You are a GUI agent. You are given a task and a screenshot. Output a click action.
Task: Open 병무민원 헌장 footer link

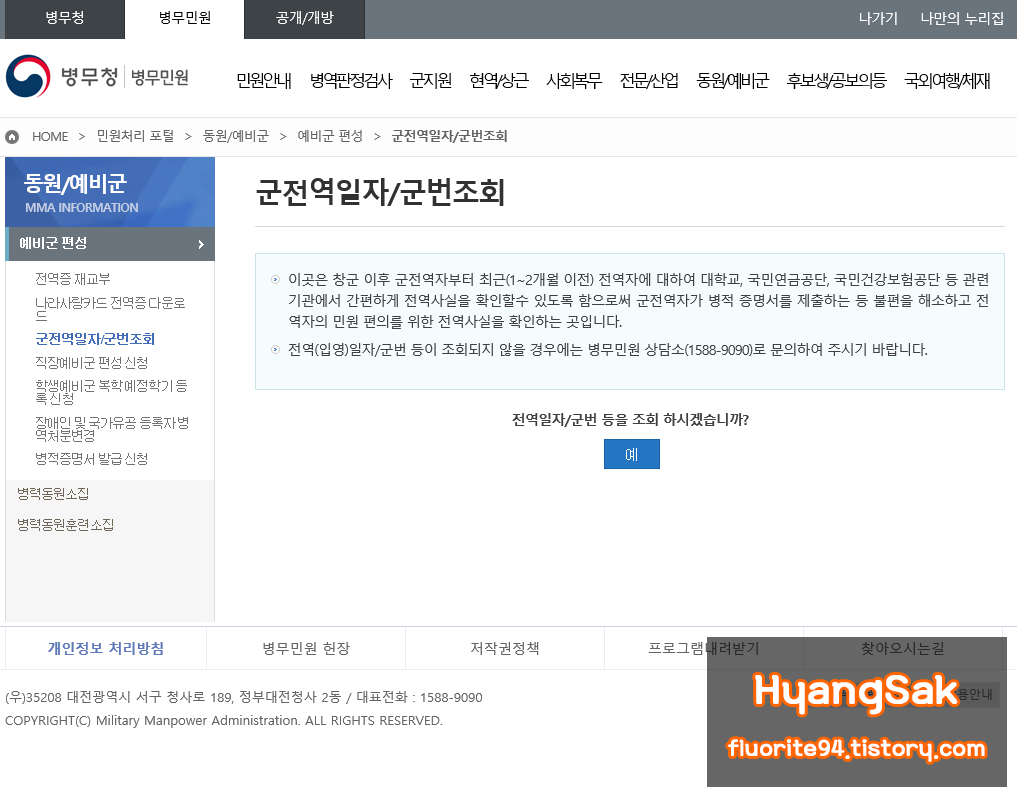(306, 648)
